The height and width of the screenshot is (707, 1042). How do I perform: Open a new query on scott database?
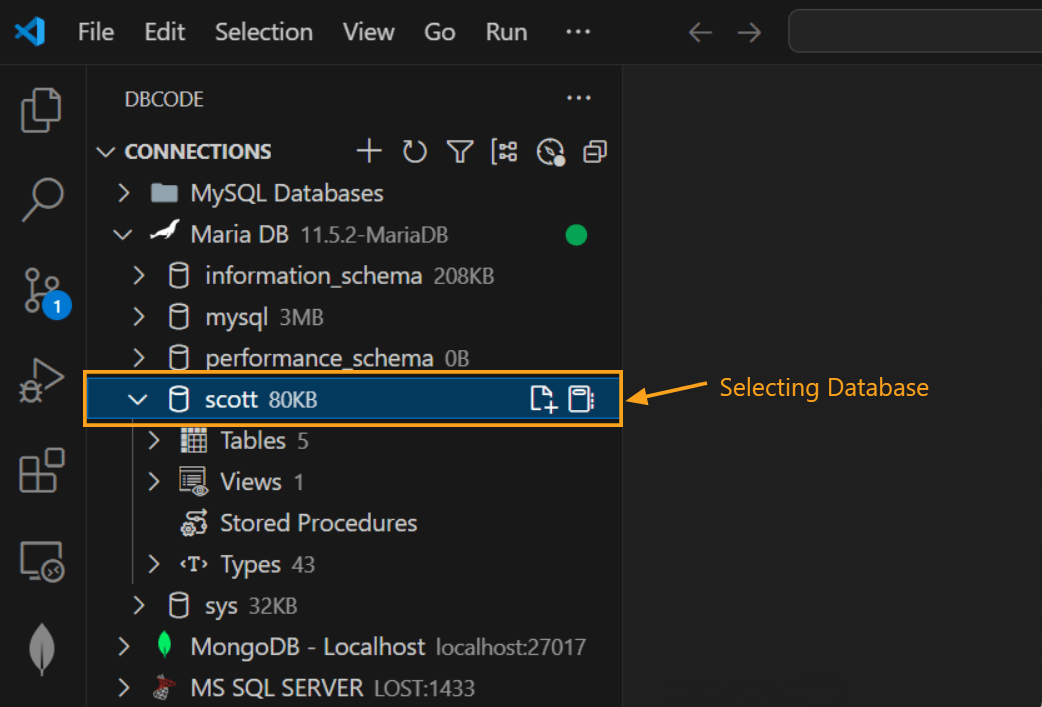pos(543,398)
